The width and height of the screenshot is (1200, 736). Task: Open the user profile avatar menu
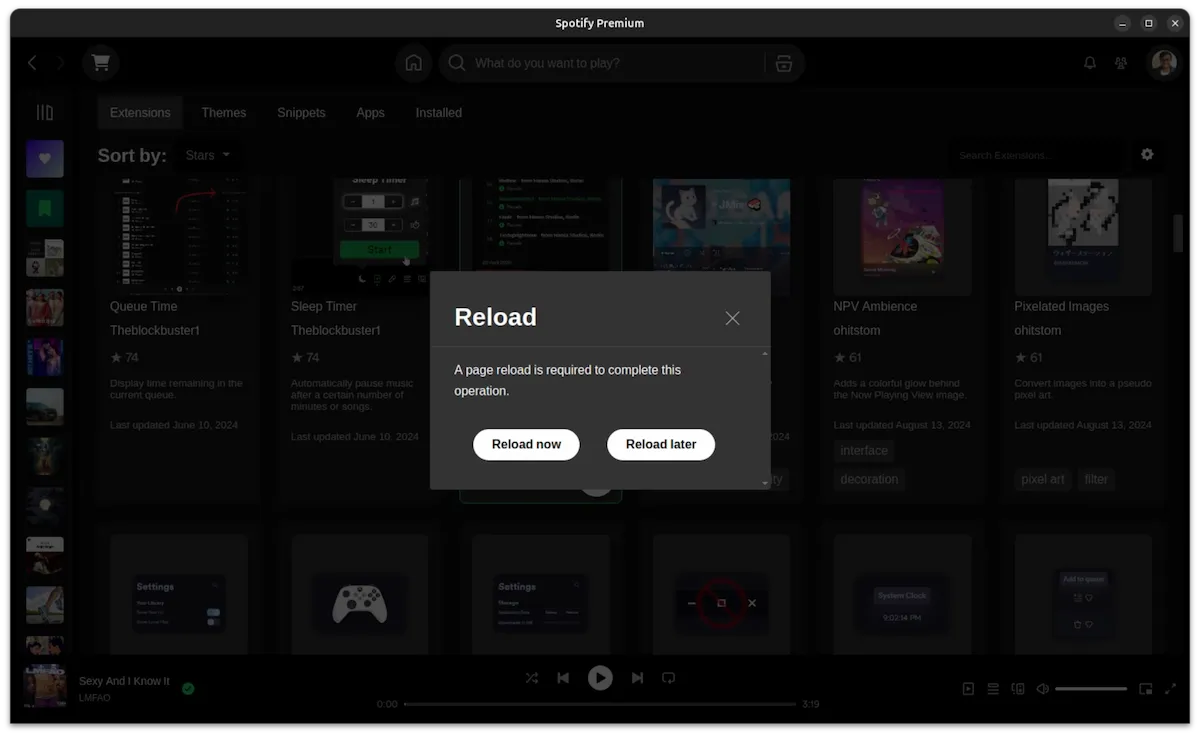[1164, 63]
